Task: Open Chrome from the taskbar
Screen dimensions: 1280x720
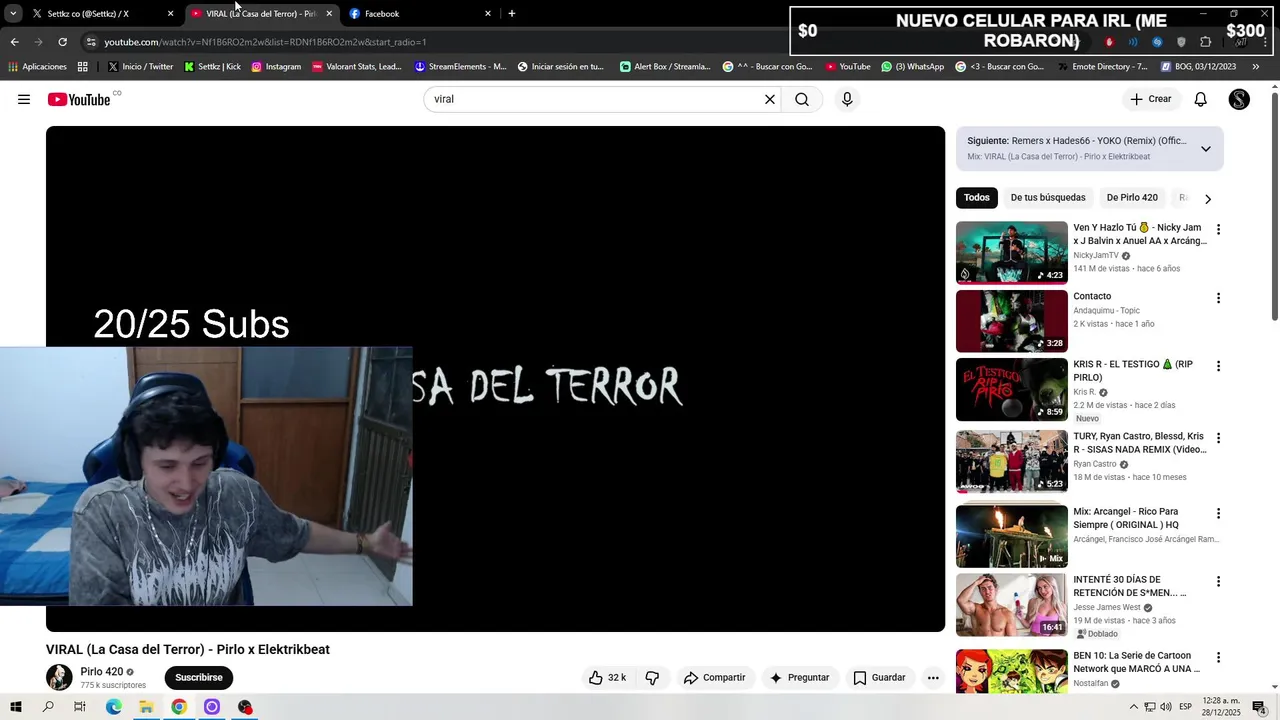Action: pos(179,707)
